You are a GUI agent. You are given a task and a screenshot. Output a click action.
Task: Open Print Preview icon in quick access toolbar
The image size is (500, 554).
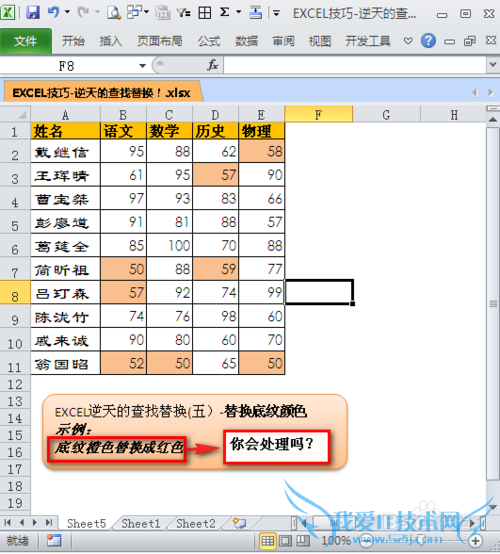click(x=114, y=13)
